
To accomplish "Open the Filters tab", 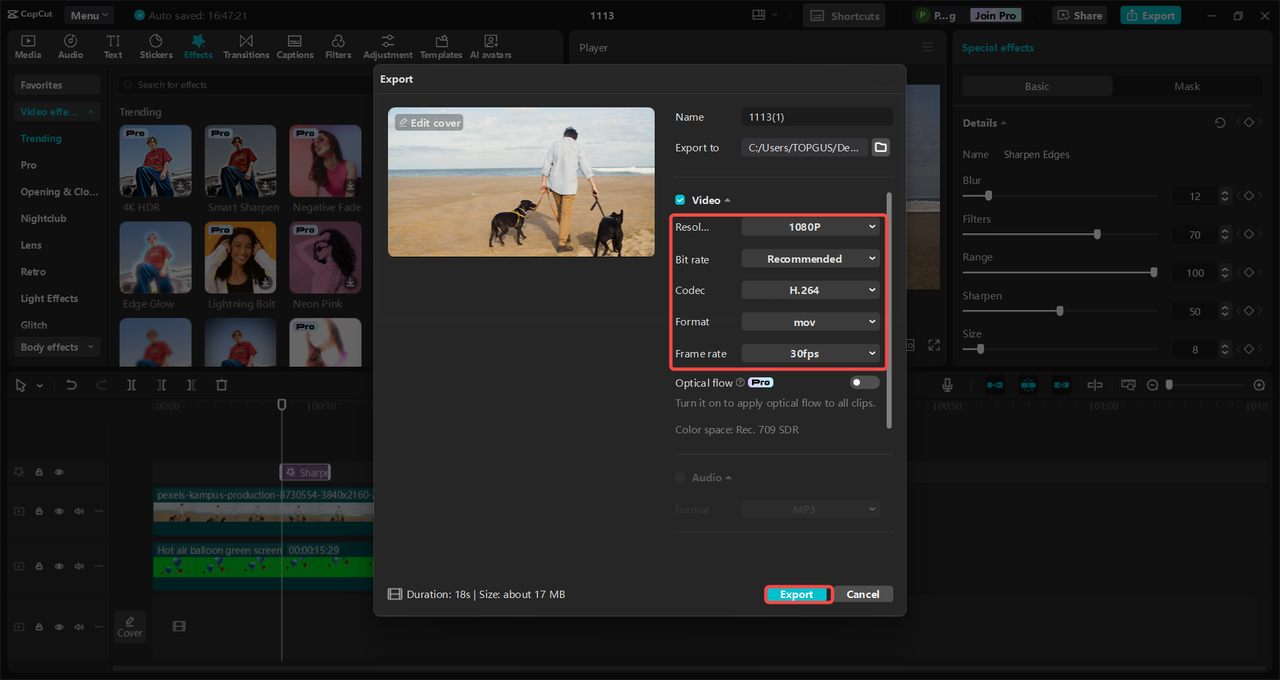I will (x=338, y=46).
